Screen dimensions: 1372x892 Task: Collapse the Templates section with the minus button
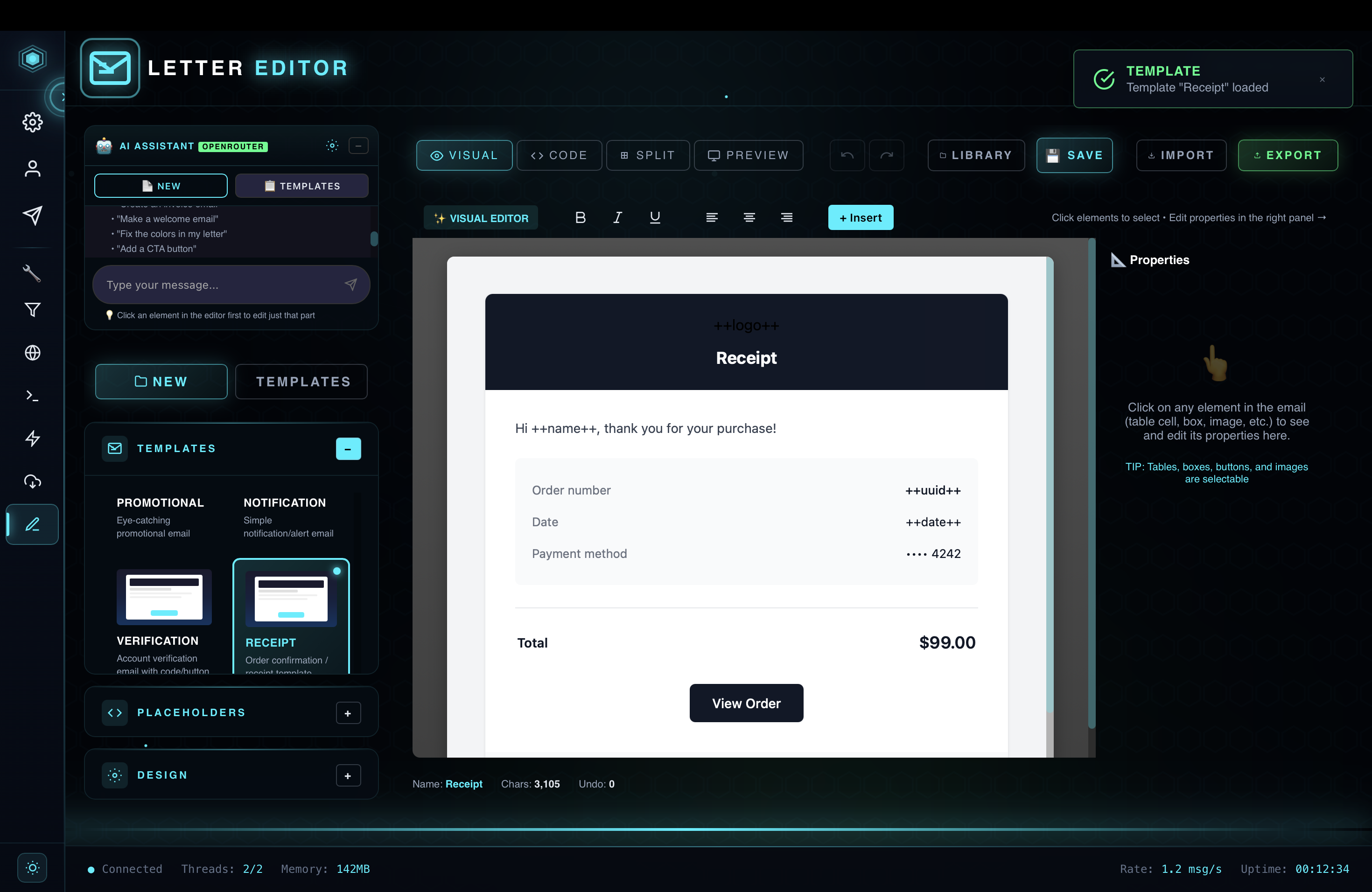(348, 449)
